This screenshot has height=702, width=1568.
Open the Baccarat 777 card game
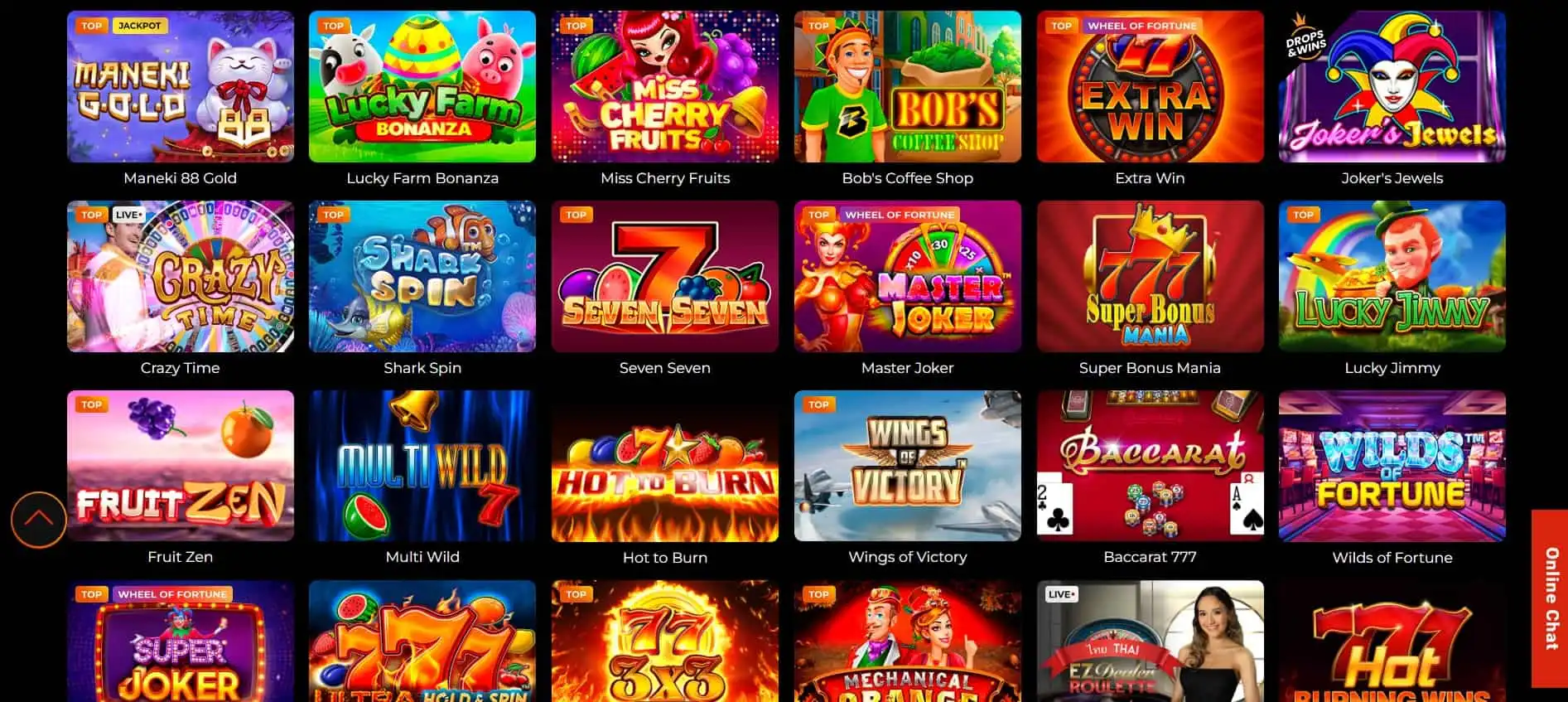point(1151,466)
